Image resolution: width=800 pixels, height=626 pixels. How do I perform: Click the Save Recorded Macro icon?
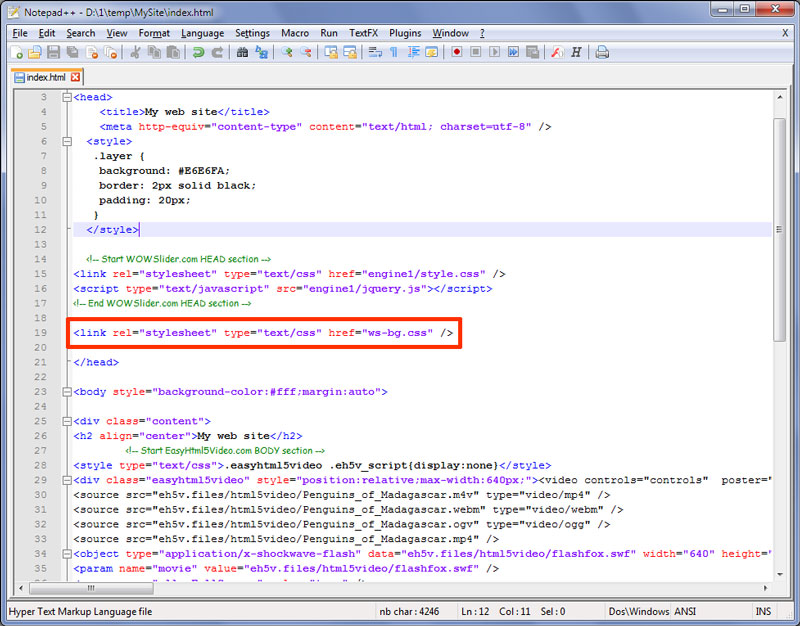click(532, 52)
